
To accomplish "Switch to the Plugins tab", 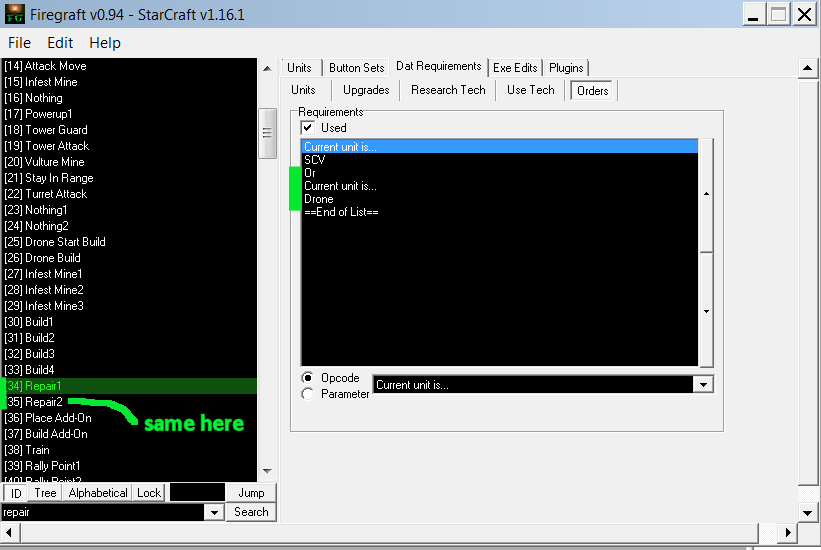I will [x=566, y=68].
